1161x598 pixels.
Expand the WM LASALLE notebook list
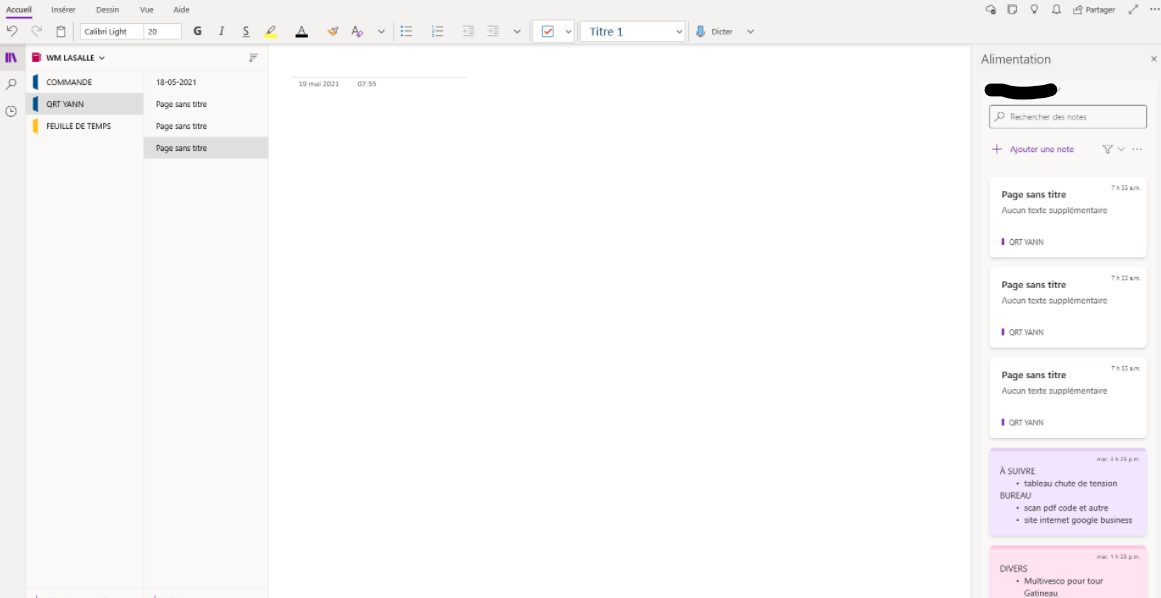tap(102, 58)
